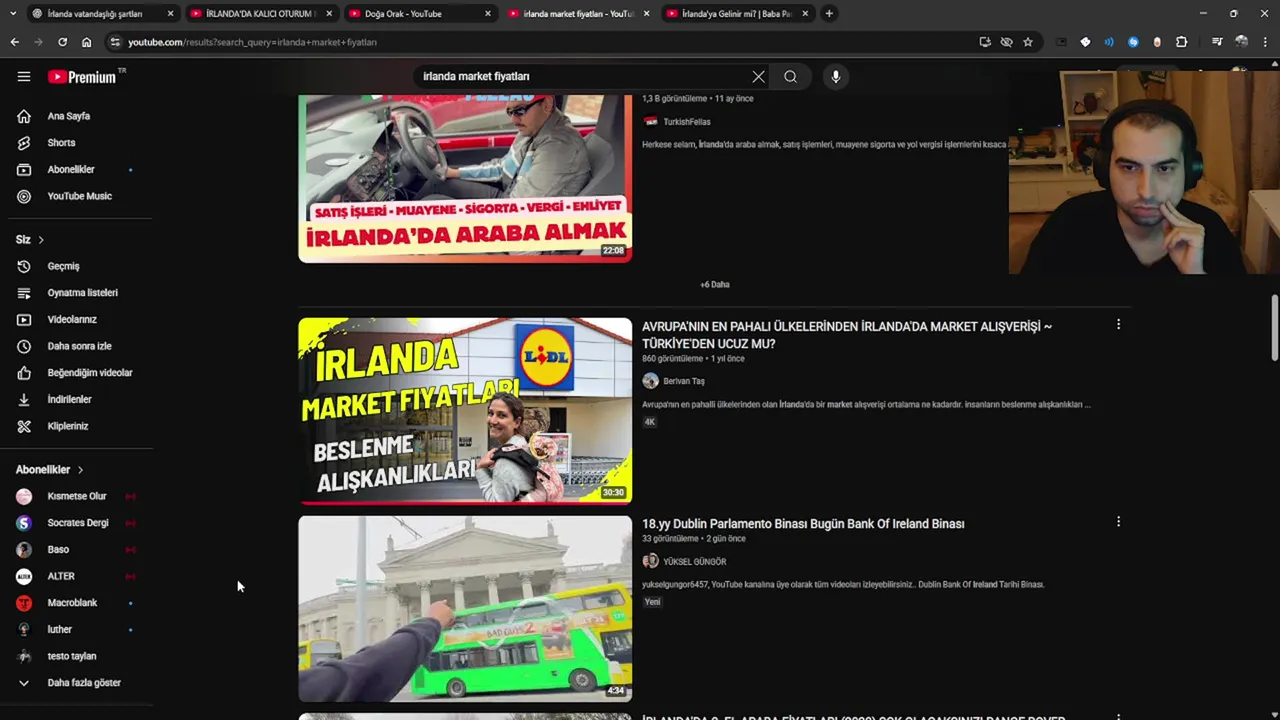
Task: Open the new tab with plus icon
Action: pyautogui.click(x=829, y=13)
